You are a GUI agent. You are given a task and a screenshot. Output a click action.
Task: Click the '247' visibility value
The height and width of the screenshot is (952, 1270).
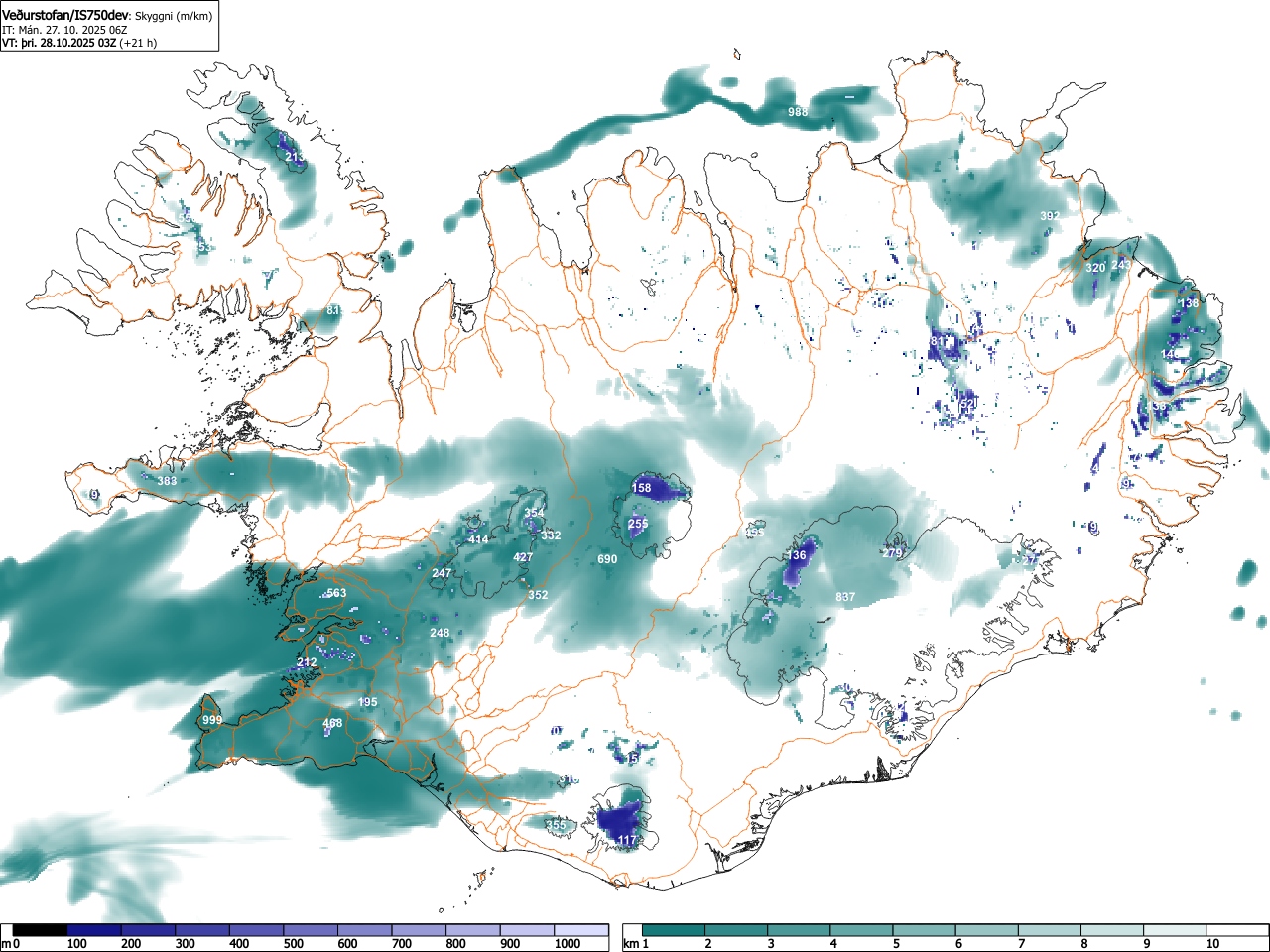442,573
